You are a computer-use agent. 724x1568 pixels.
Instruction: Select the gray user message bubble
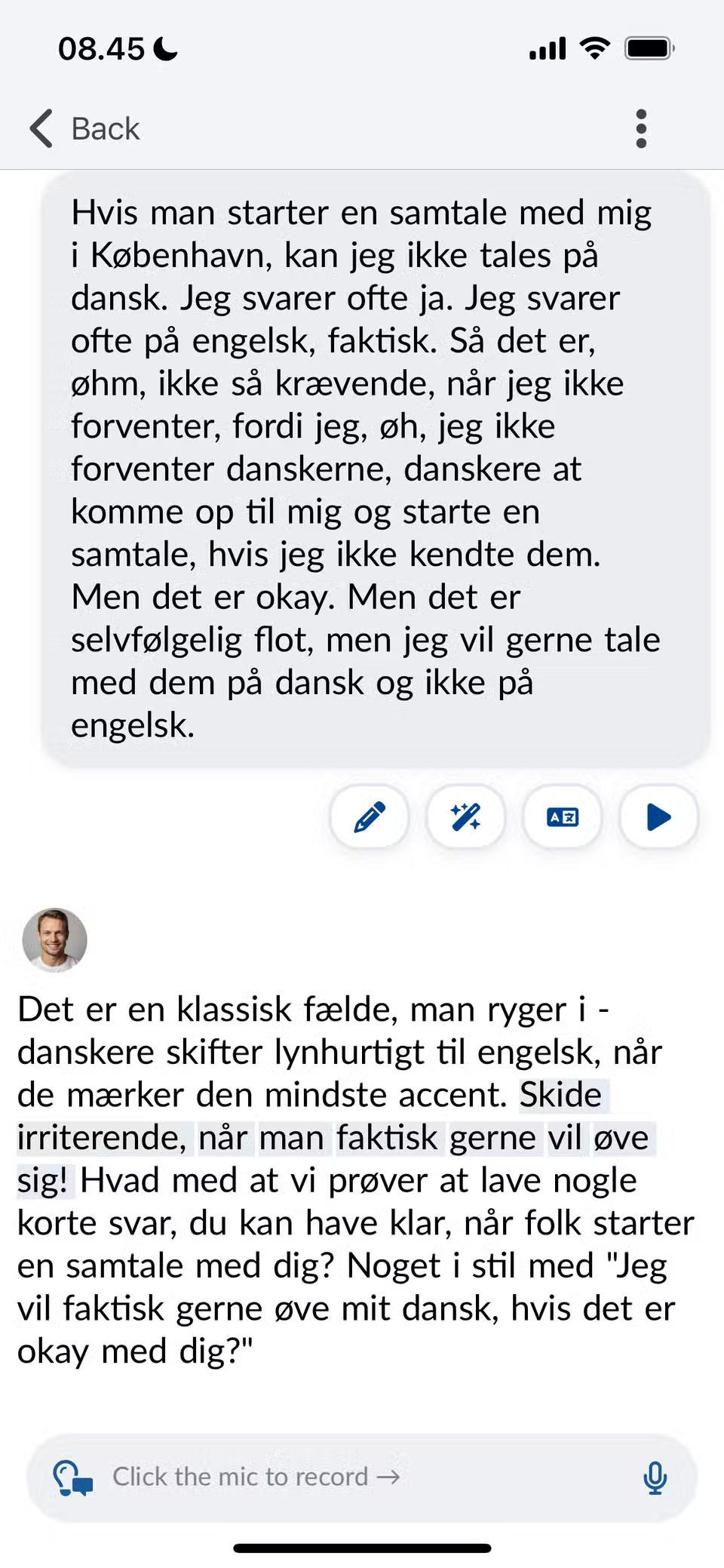pyautogui.click(x=376, y=469)
